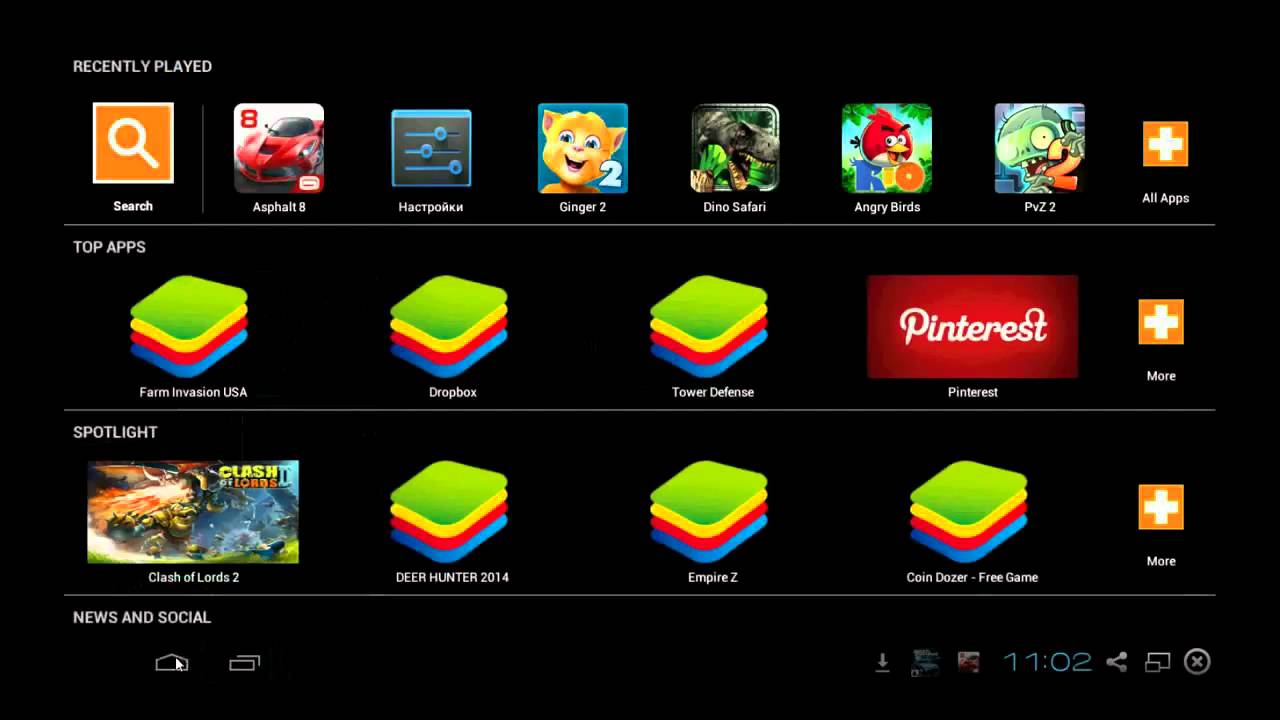The width and height of the screenshot is (1280, 720).
Task: Click the RECENTLY PLAYED section heading
Action: click(x=142, y=66)
